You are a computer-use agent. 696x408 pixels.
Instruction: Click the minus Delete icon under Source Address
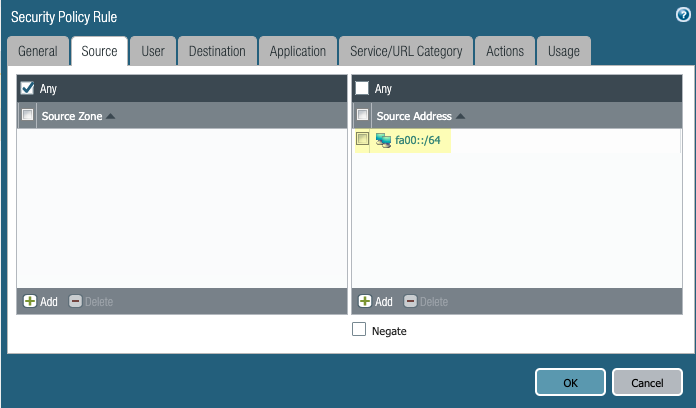pos(410,301)
